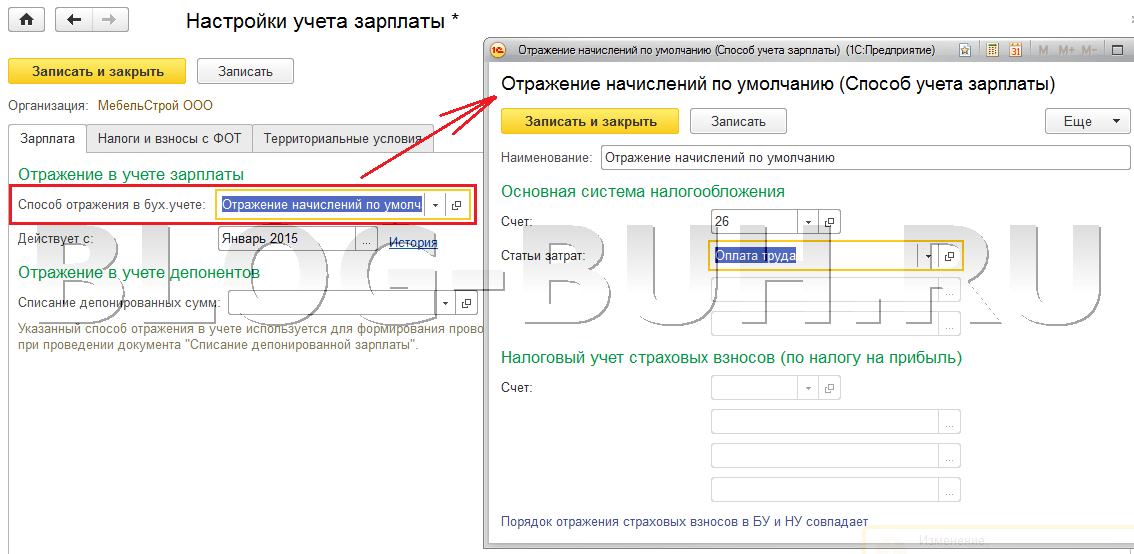
Task: Open the Еще menu button
Action: coord(1087,121)
